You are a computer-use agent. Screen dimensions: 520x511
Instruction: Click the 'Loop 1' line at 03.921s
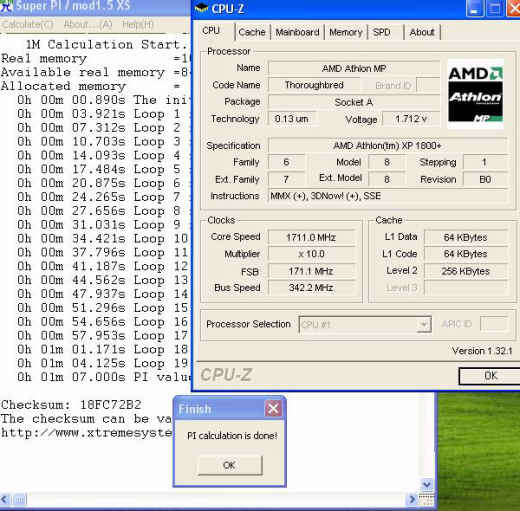pyautogui.click(x=99, y=114)
